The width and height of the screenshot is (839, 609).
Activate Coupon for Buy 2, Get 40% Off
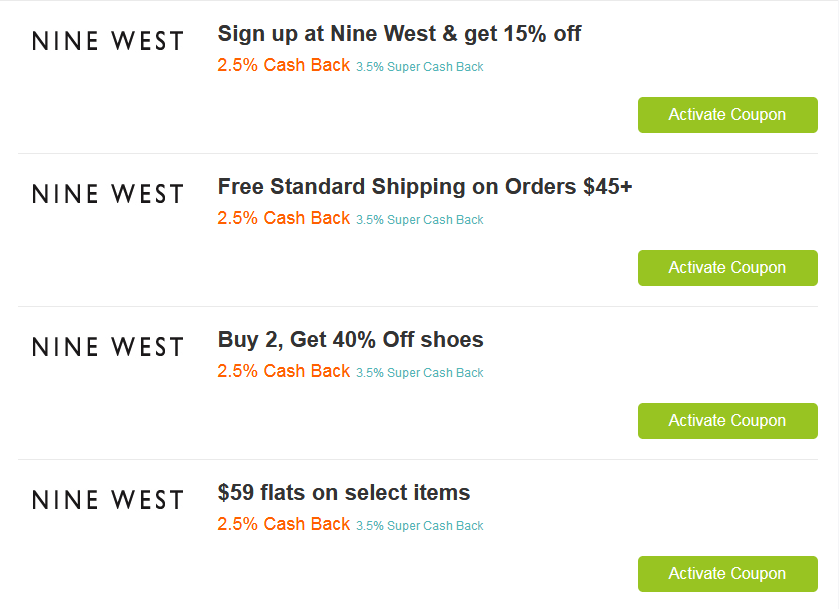point(727,421)
